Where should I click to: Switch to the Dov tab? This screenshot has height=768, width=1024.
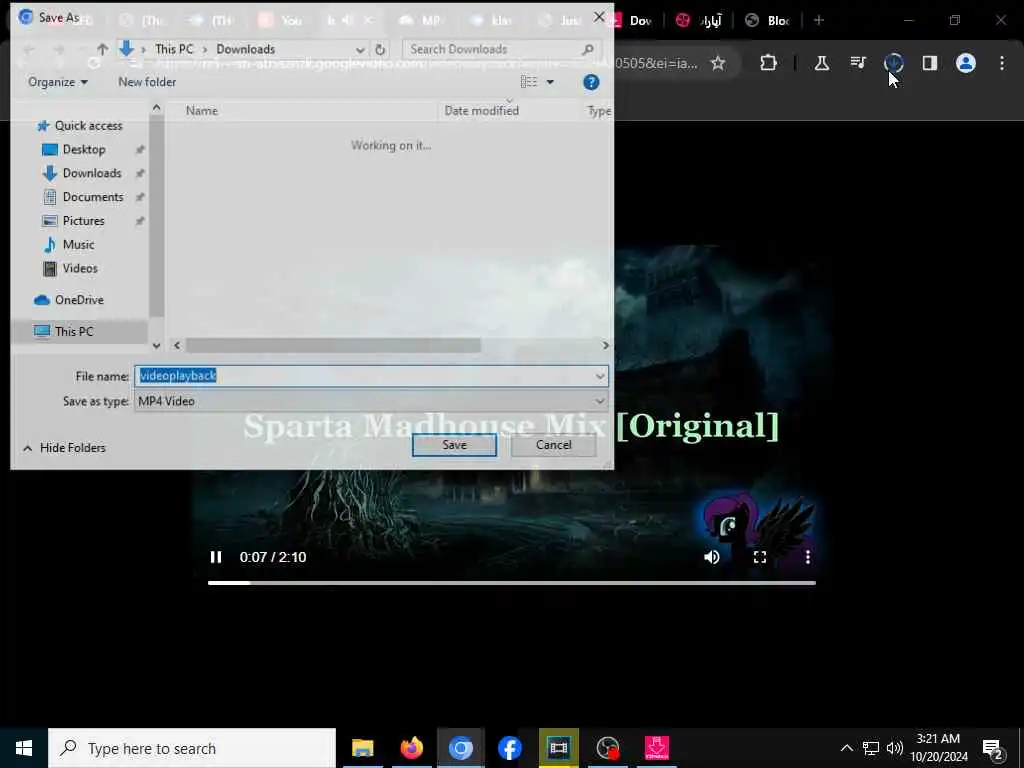point(632,20)
